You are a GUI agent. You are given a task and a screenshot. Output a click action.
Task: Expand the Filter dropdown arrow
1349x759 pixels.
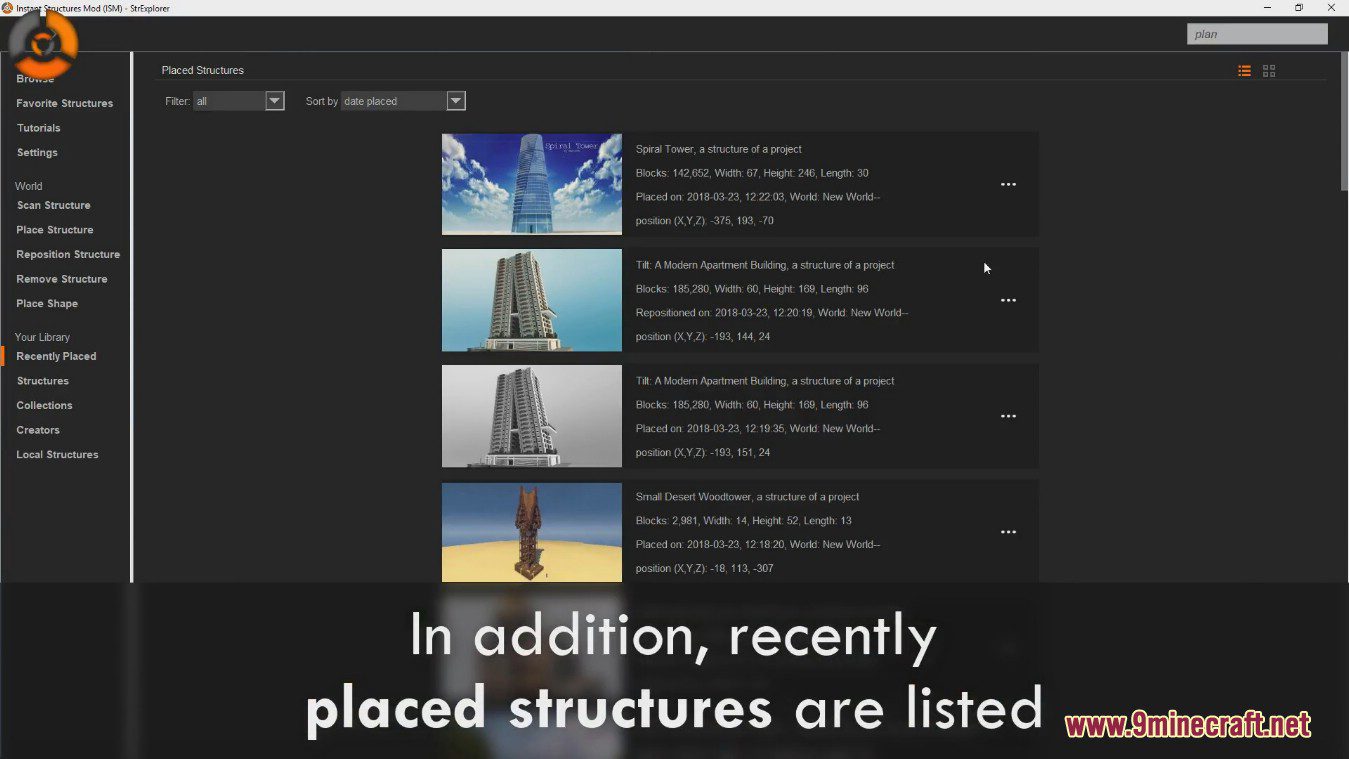275,101
